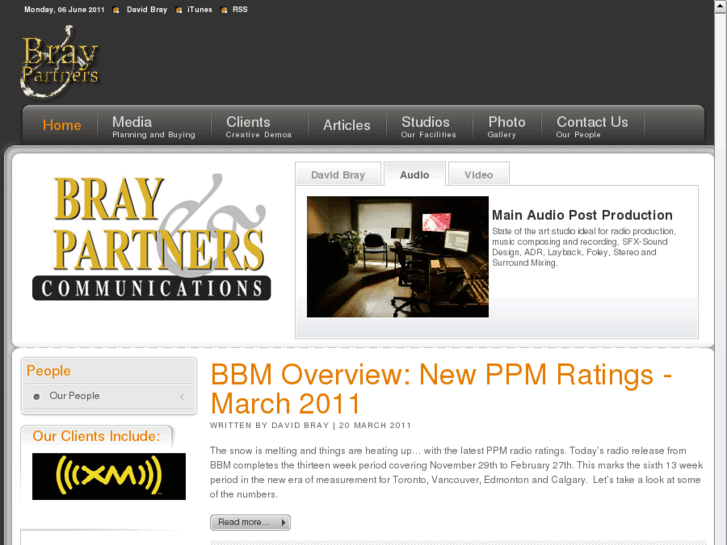Open Clients Creative Demos menu
The height and width of the screenshot is (545, 727).
point(258,127)
